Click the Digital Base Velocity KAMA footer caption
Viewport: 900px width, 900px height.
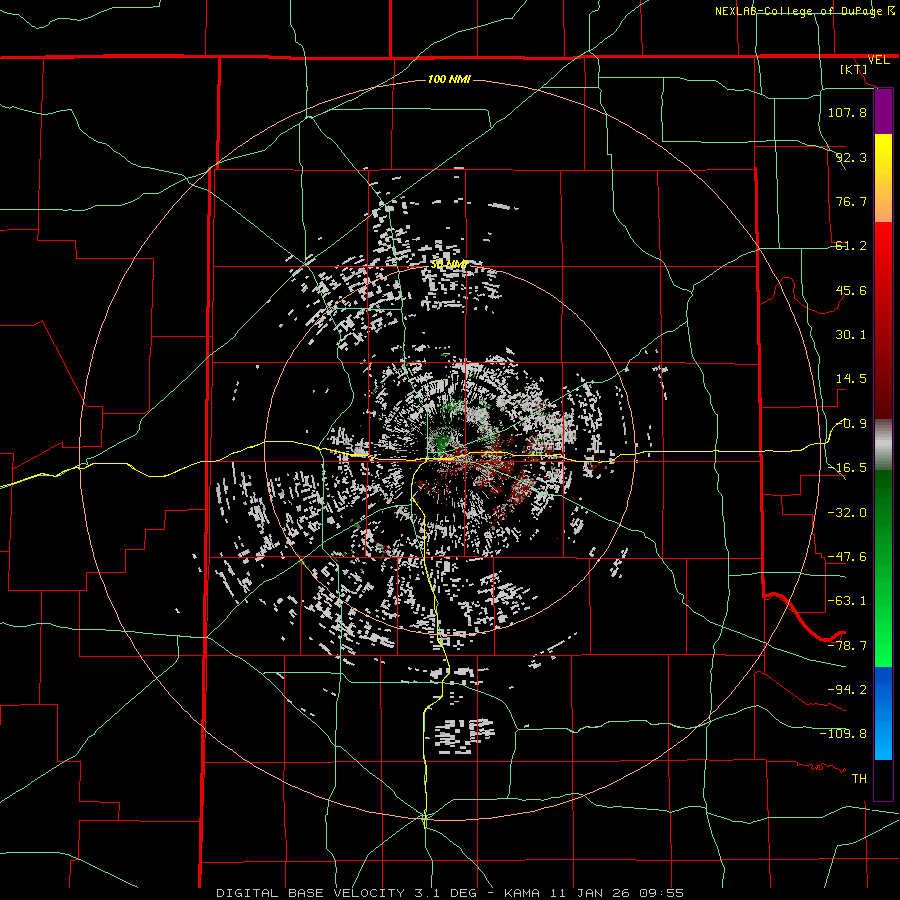450,893
